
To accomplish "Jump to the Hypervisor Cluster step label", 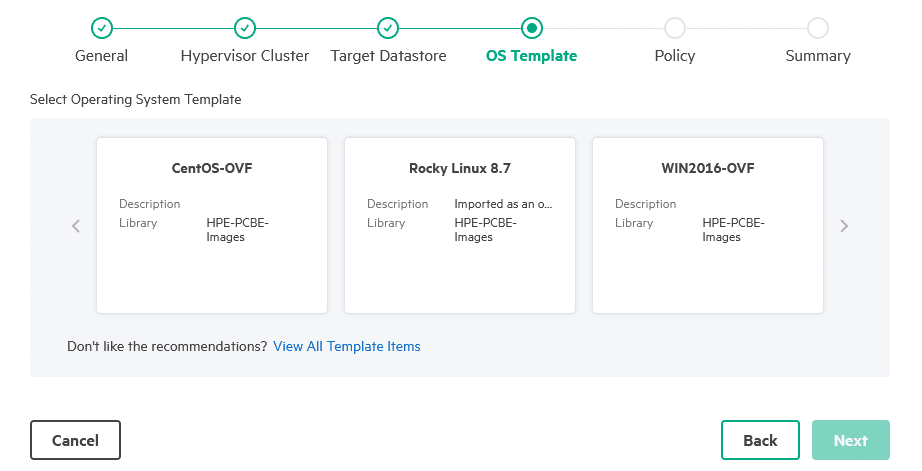I will tap(245, 56).
